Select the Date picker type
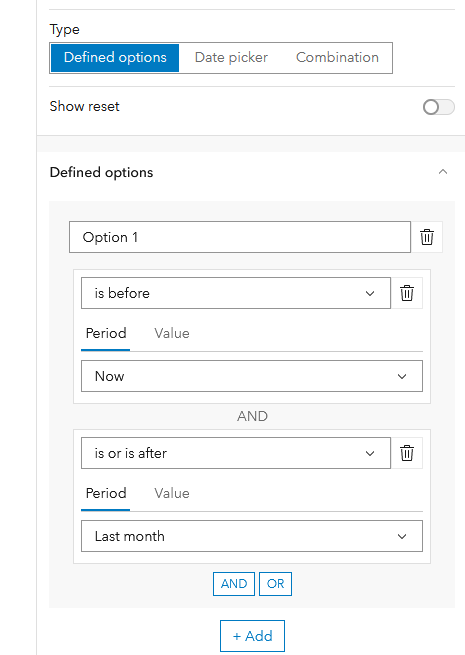The image size is (465, 655). coord(231,58)
